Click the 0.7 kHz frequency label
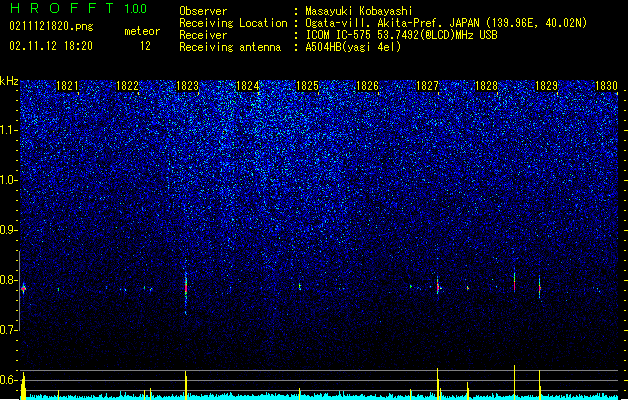This screenshot has height=400, width=629. pos(9,330)
